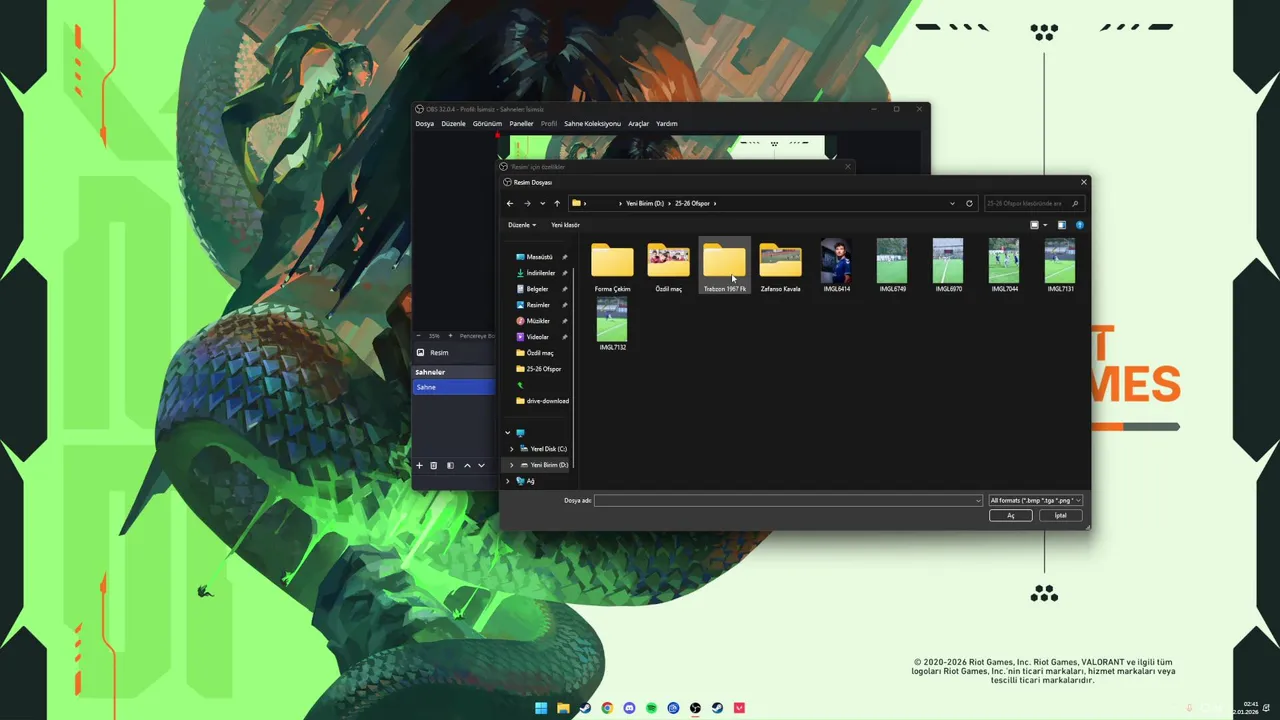Screen dimensions: 1280x720
Task: Open the file dialog help icon
Action: 1079,225
